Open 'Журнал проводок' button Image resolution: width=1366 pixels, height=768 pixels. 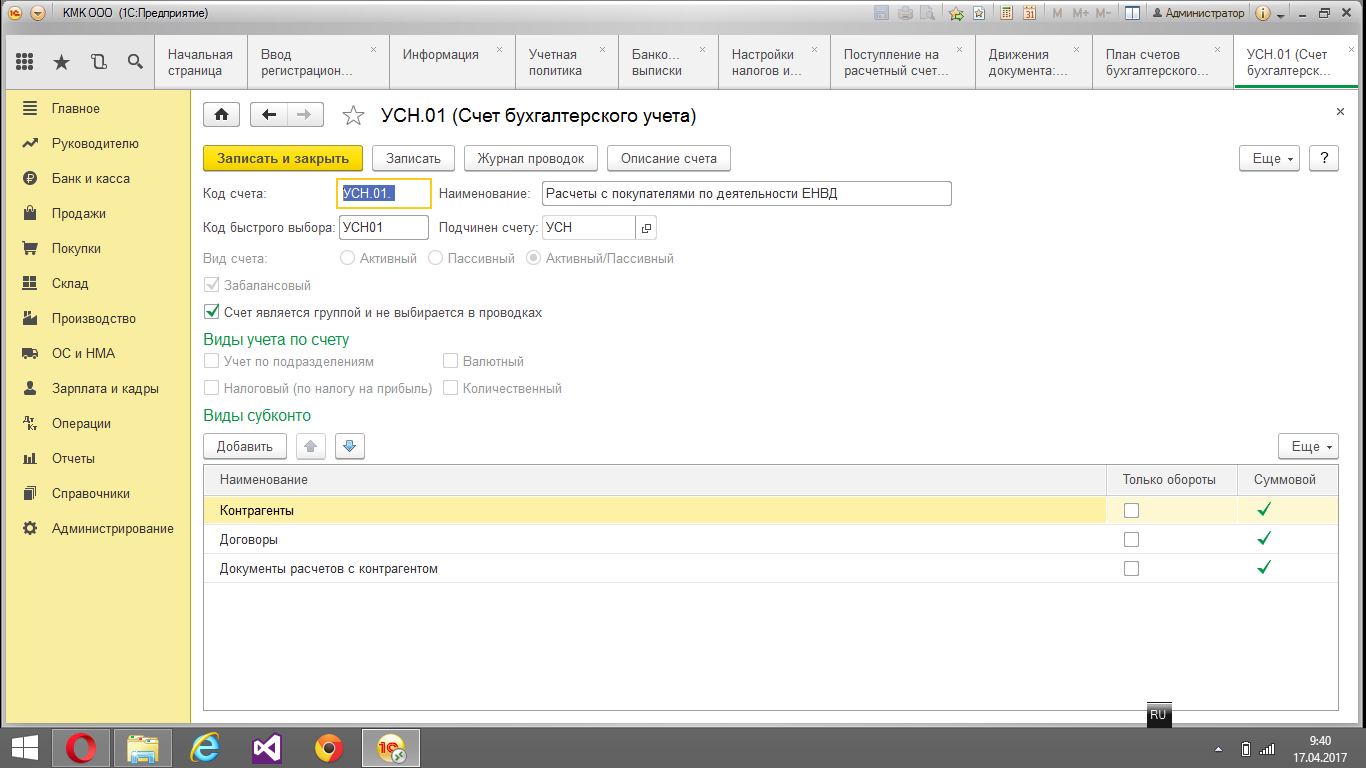pos(530,158)
